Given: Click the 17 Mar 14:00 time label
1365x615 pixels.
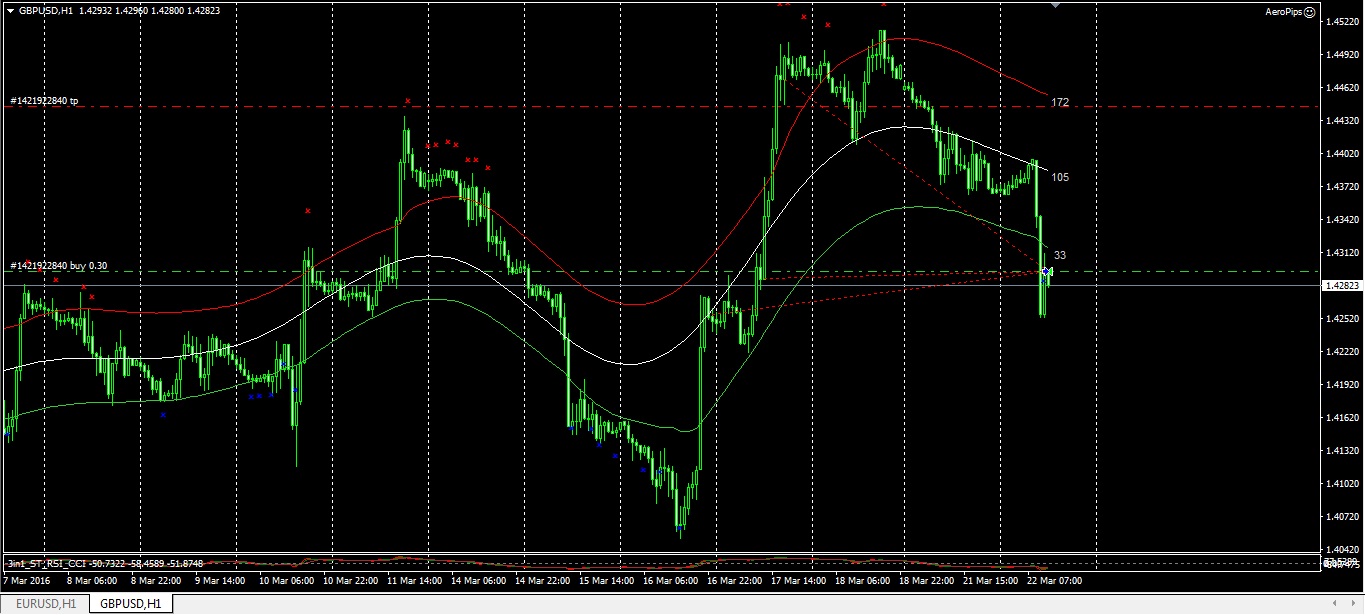Looking at the screenshot, I should pos(798,580).
